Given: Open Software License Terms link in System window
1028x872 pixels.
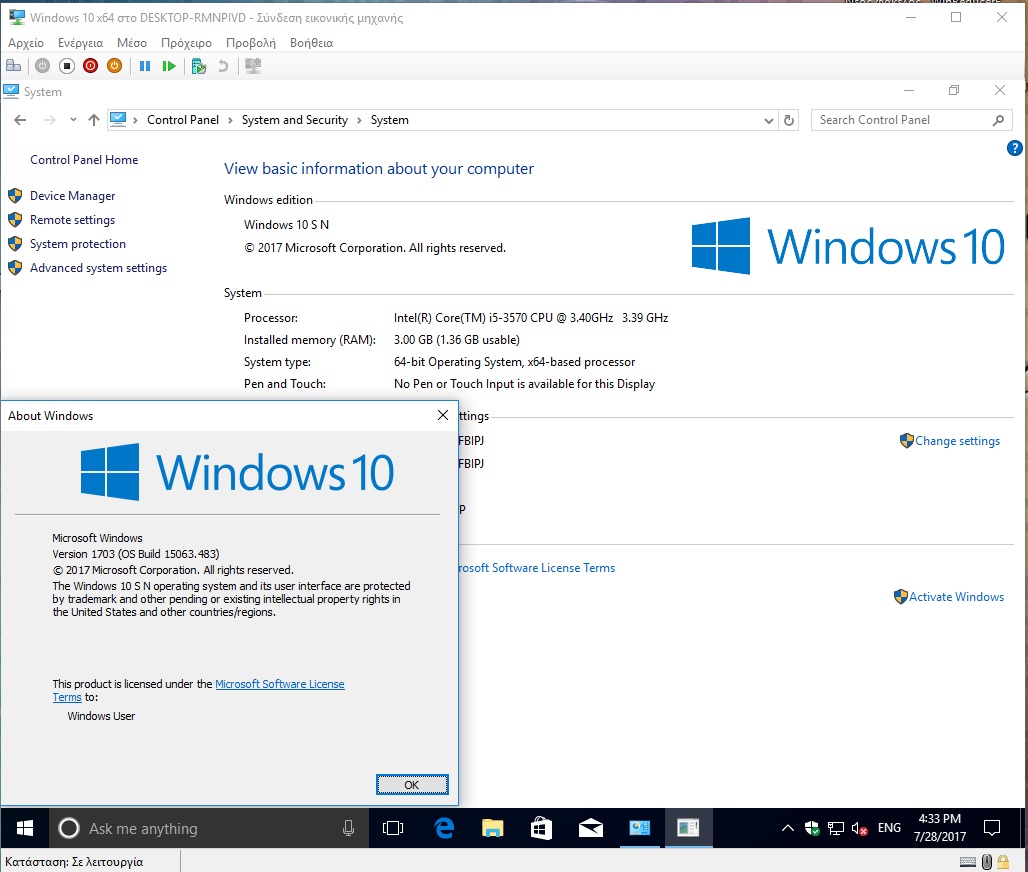Looking at the screenshot, I should point(537,568).
